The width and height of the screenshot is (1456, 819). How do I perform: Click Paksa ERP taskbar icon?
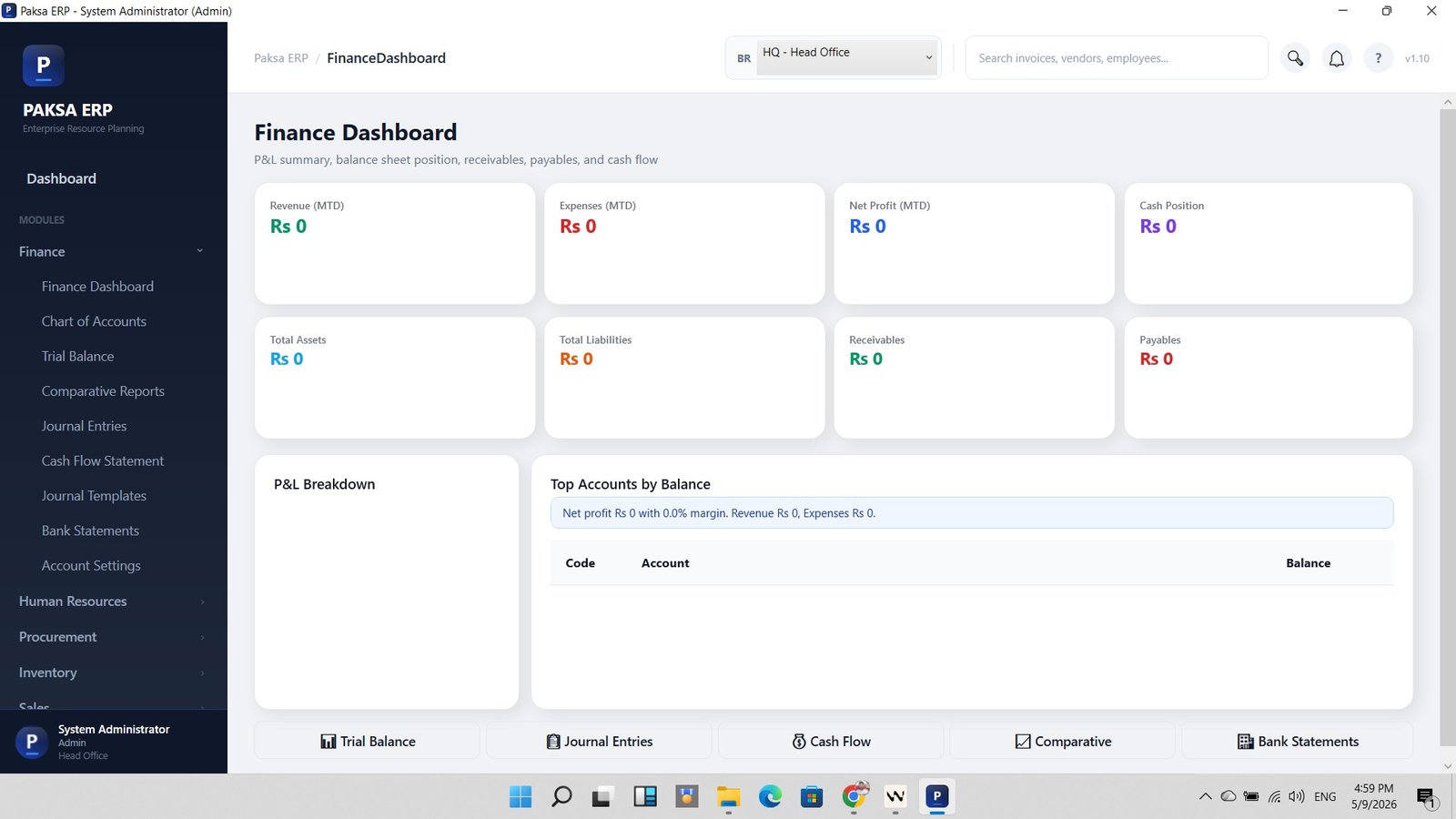936,797
